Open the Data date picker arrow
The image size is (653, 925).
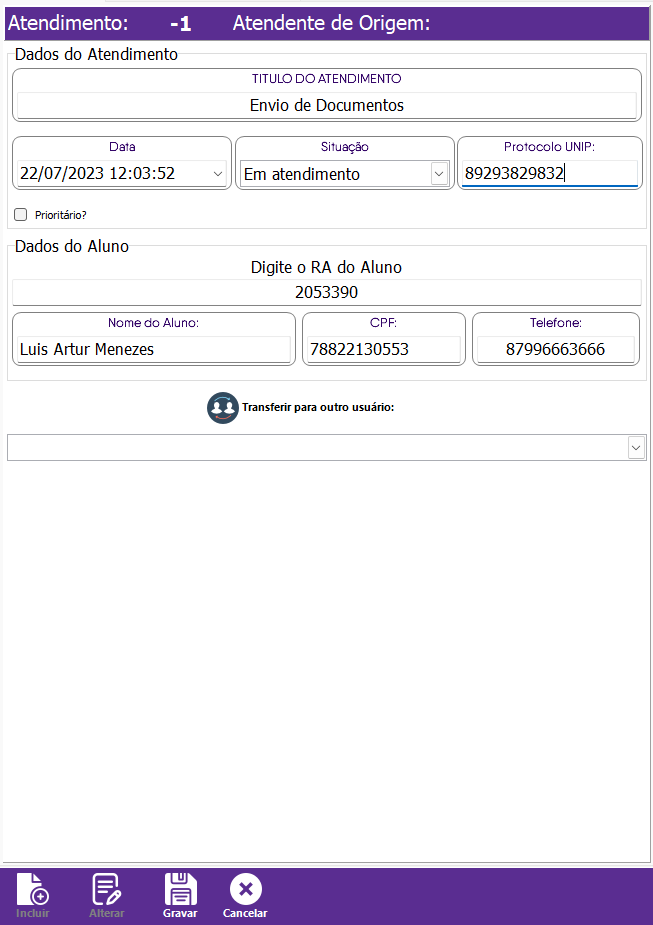coord(218,174)
